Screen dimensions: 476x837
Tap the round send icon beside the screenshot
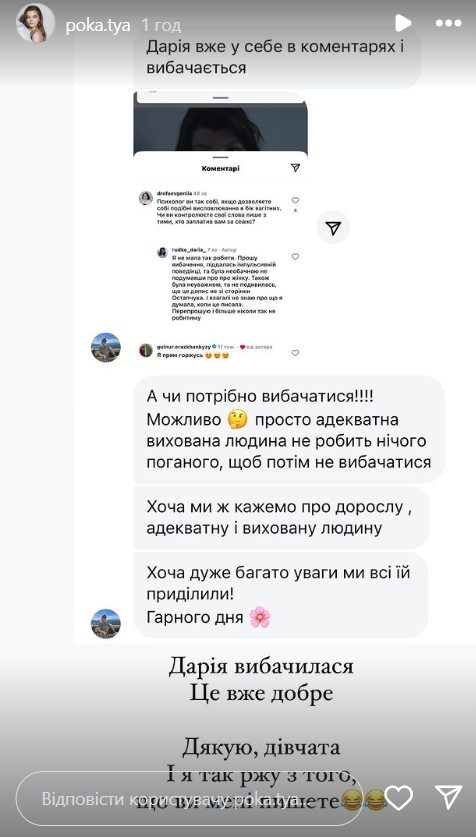click(x=333, y=227)
